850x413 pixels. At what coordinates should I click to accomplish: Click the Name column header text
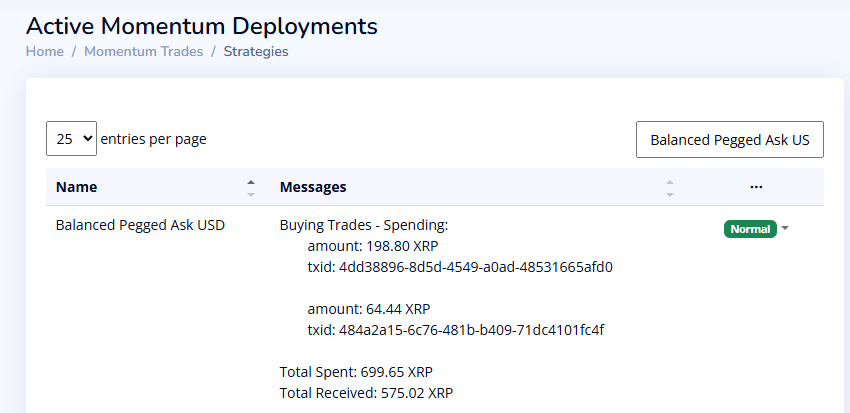tap(77, 187)
